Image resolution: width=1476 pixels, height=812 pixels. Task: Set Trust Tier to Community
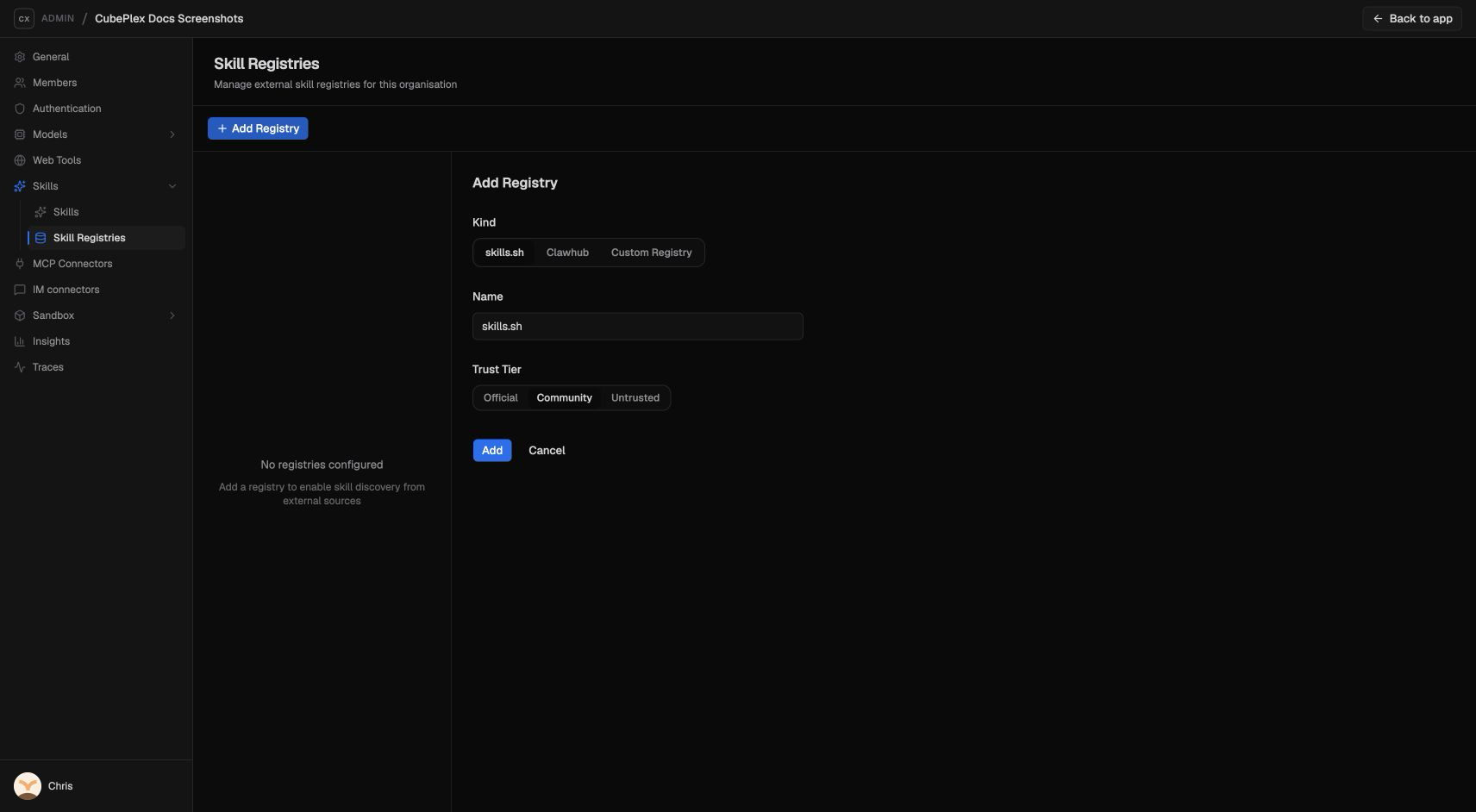564,397
